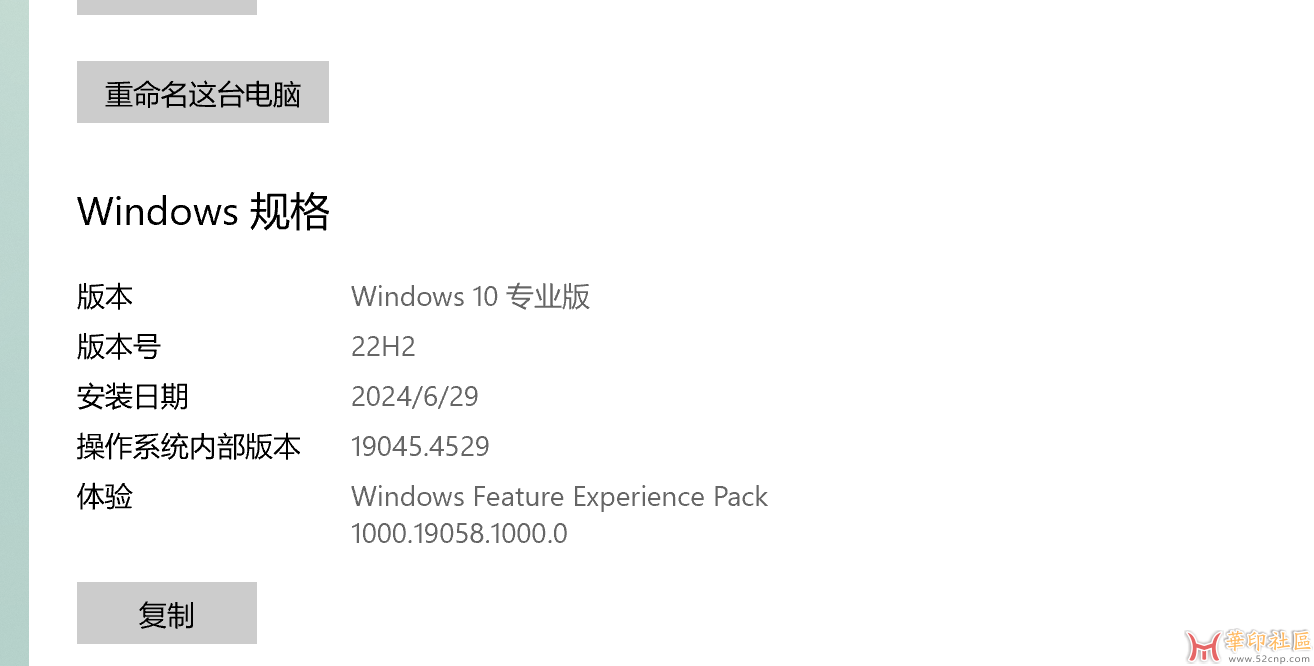Click the green strip along the left edge
The width and height of the screenshot is (1314, 666).
(14, 333)
